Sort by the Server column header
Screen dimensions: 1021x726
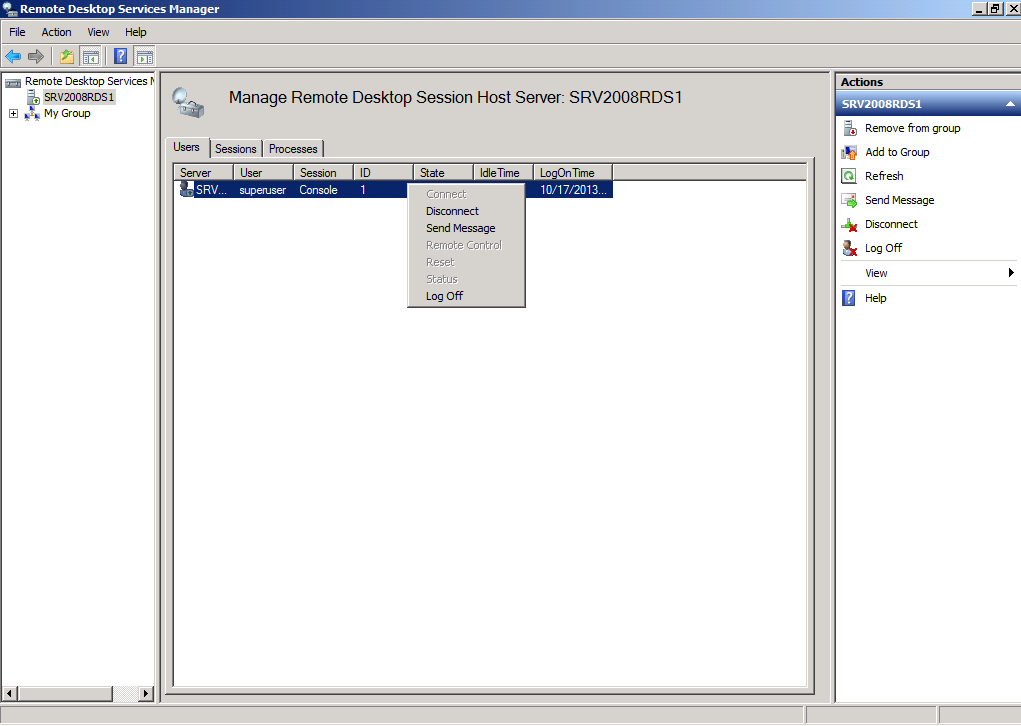tap(204, 173)
